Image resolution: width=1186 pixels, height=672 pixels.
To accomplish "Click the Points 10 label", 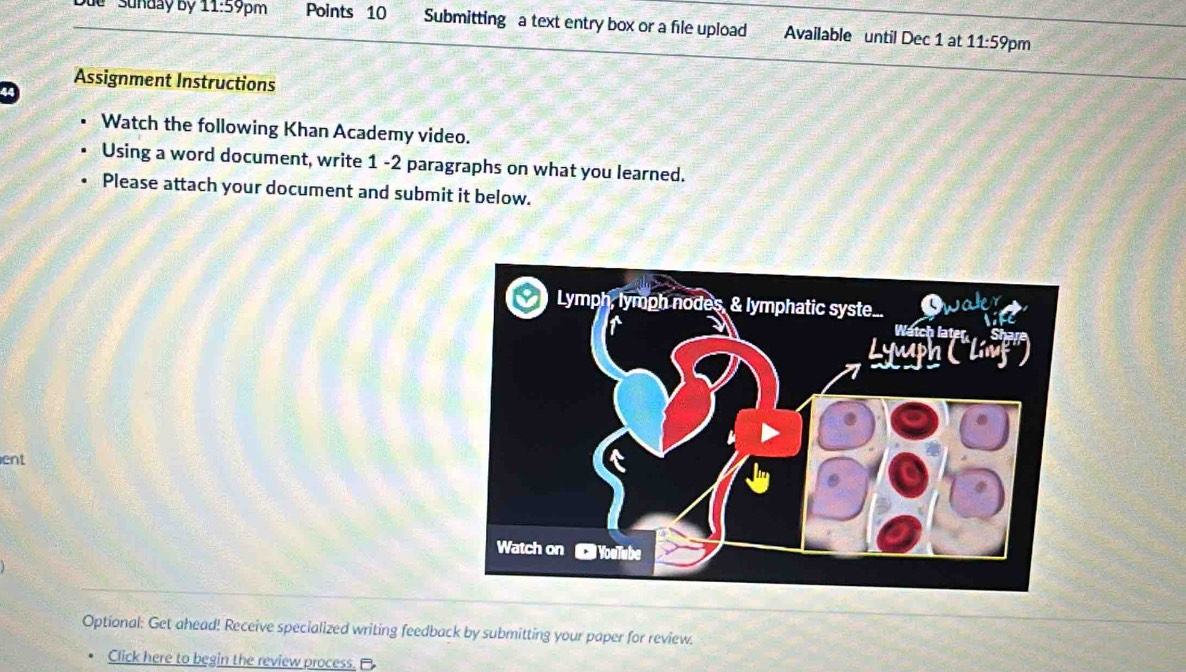I will [346, 12].
